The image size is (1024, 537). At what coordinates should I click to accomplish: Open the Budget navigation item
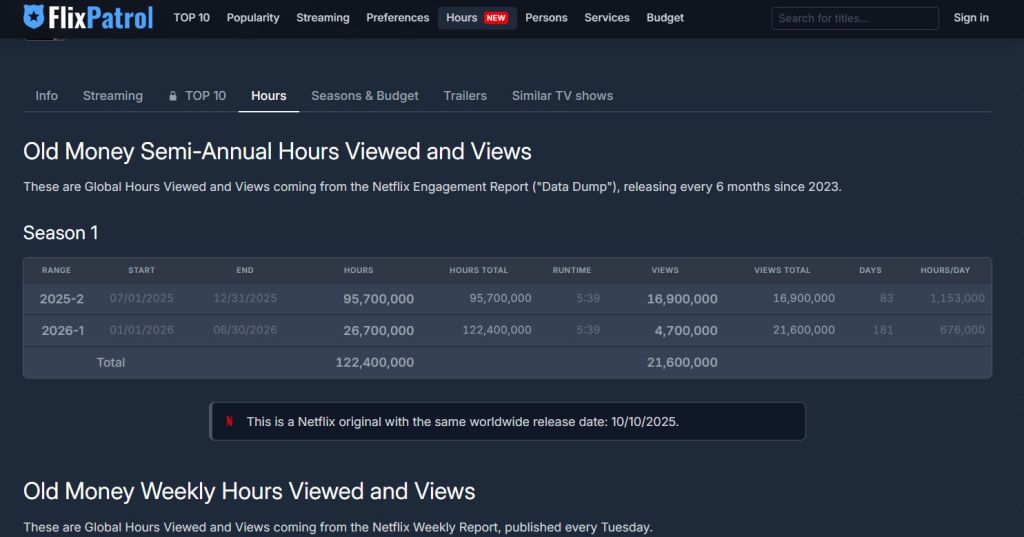[665, 18]
